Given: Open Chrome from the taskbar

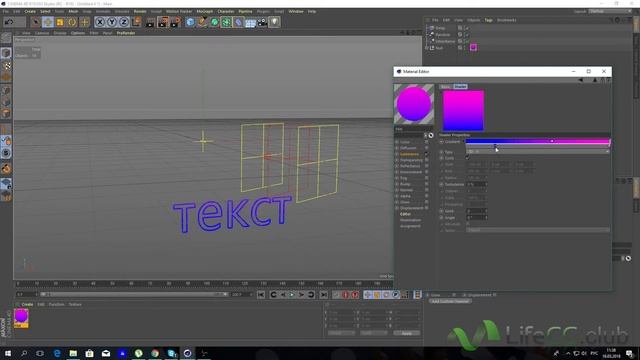Looking at the screenshot, I should click(x=155, y=353).
